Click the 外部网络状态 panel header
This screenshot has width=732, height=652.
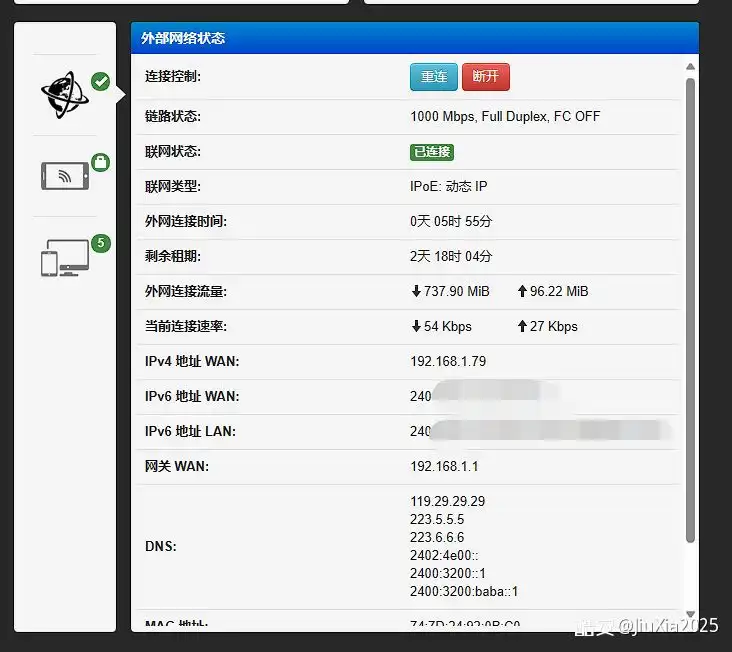(x=415, y=38)
